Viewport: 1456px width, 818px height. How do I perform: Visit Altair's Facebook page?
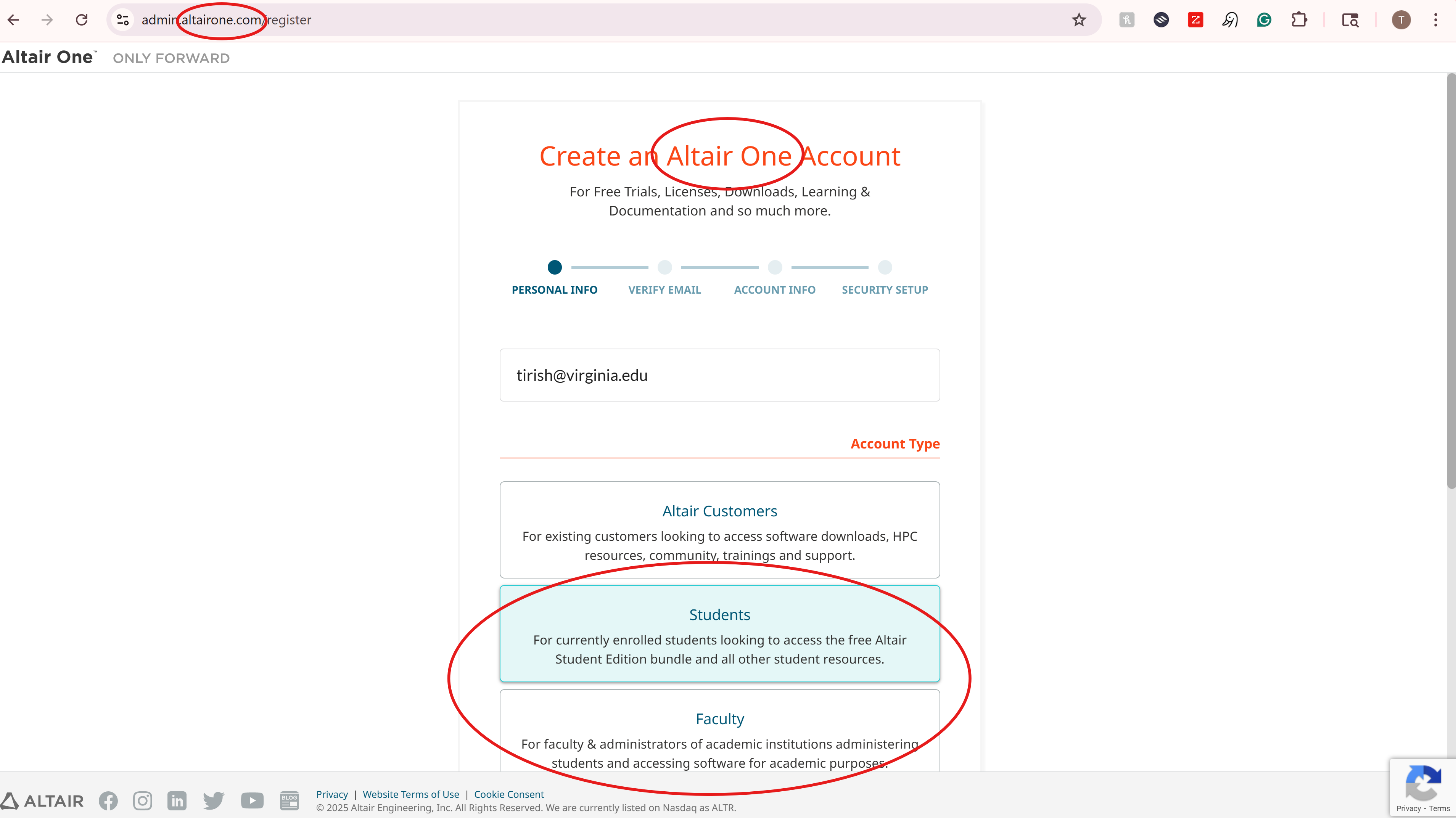point(108,800)
